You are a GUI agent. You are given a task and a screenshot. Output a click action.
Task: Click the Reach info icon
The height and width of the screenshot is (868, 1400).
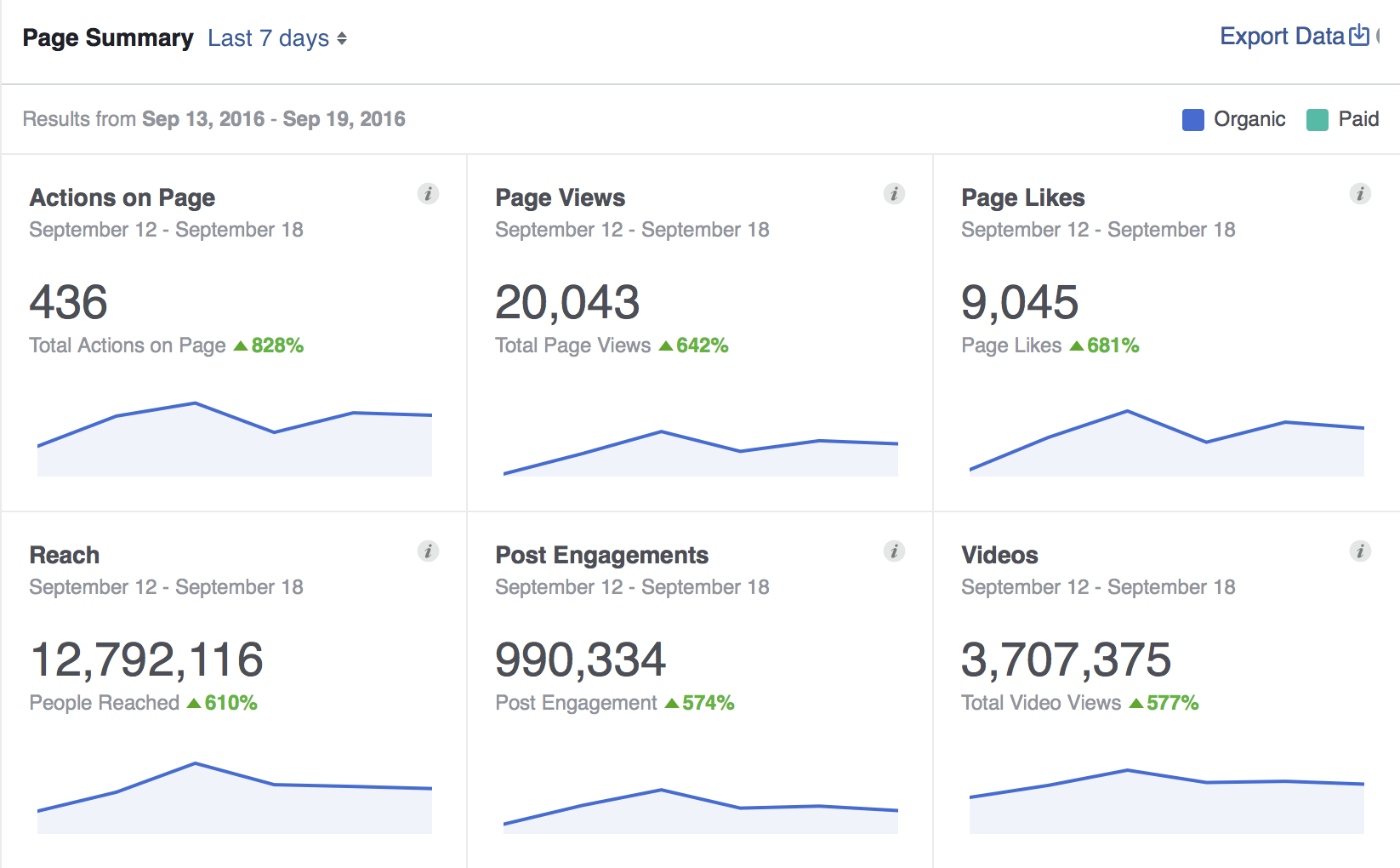tap(428, 551)
